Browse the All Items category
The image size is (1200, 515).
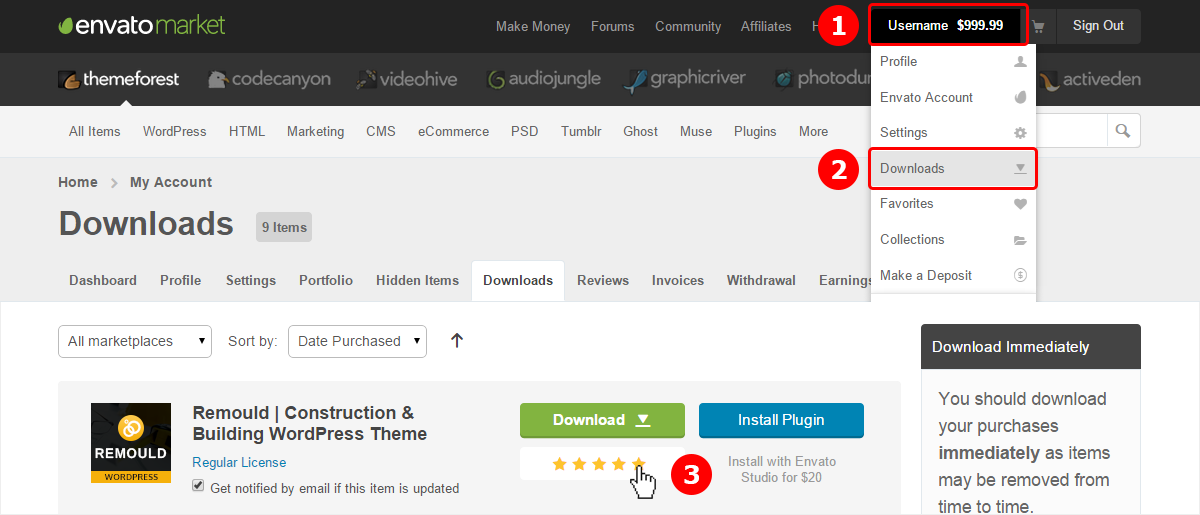point(95,131)
